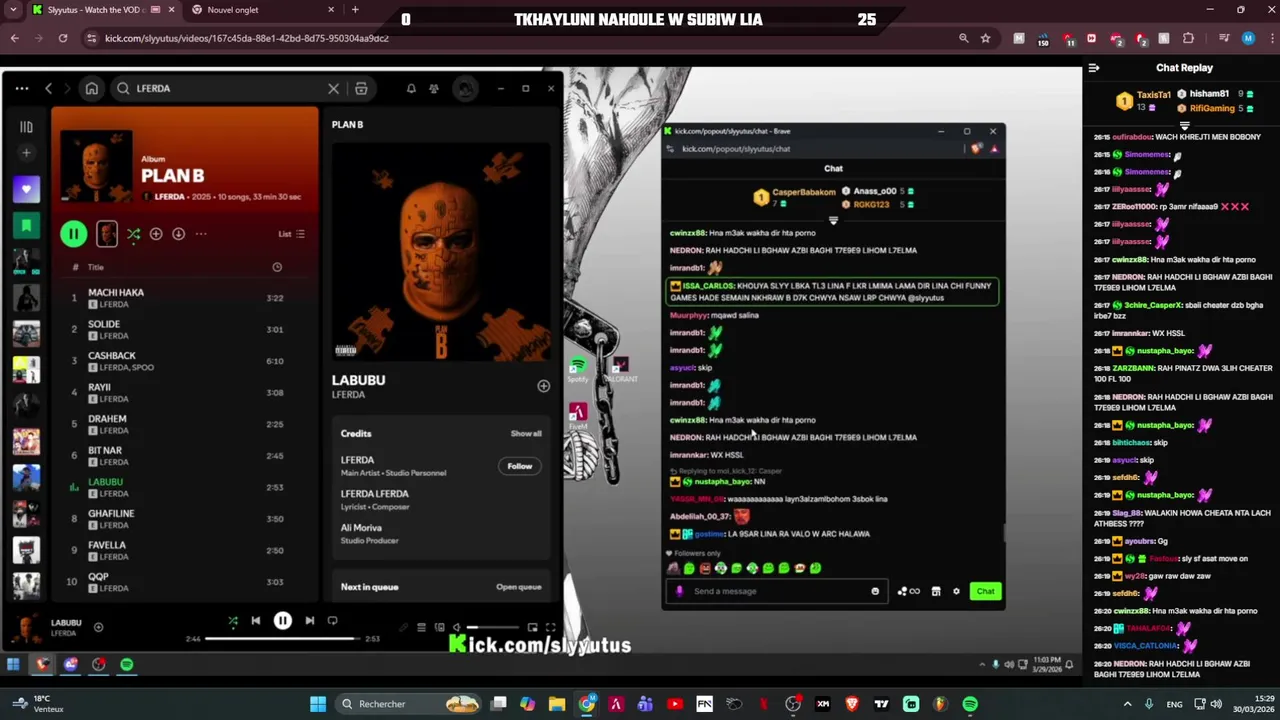Screen dimensions: 1280x720
Task: Open Windows Start menu
Action: (318, 704)
